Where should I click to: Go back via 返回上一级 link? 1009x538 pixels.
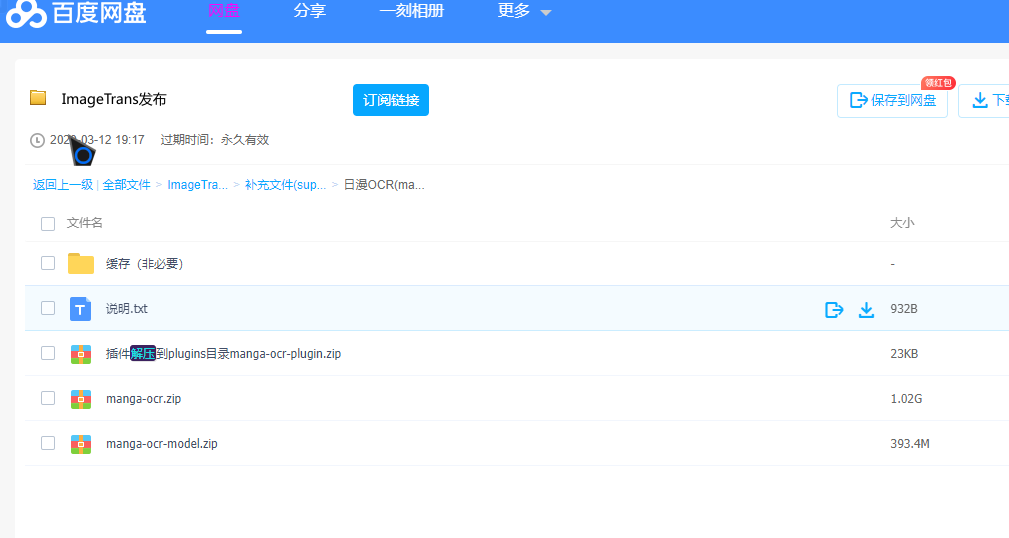pos(63,185)
